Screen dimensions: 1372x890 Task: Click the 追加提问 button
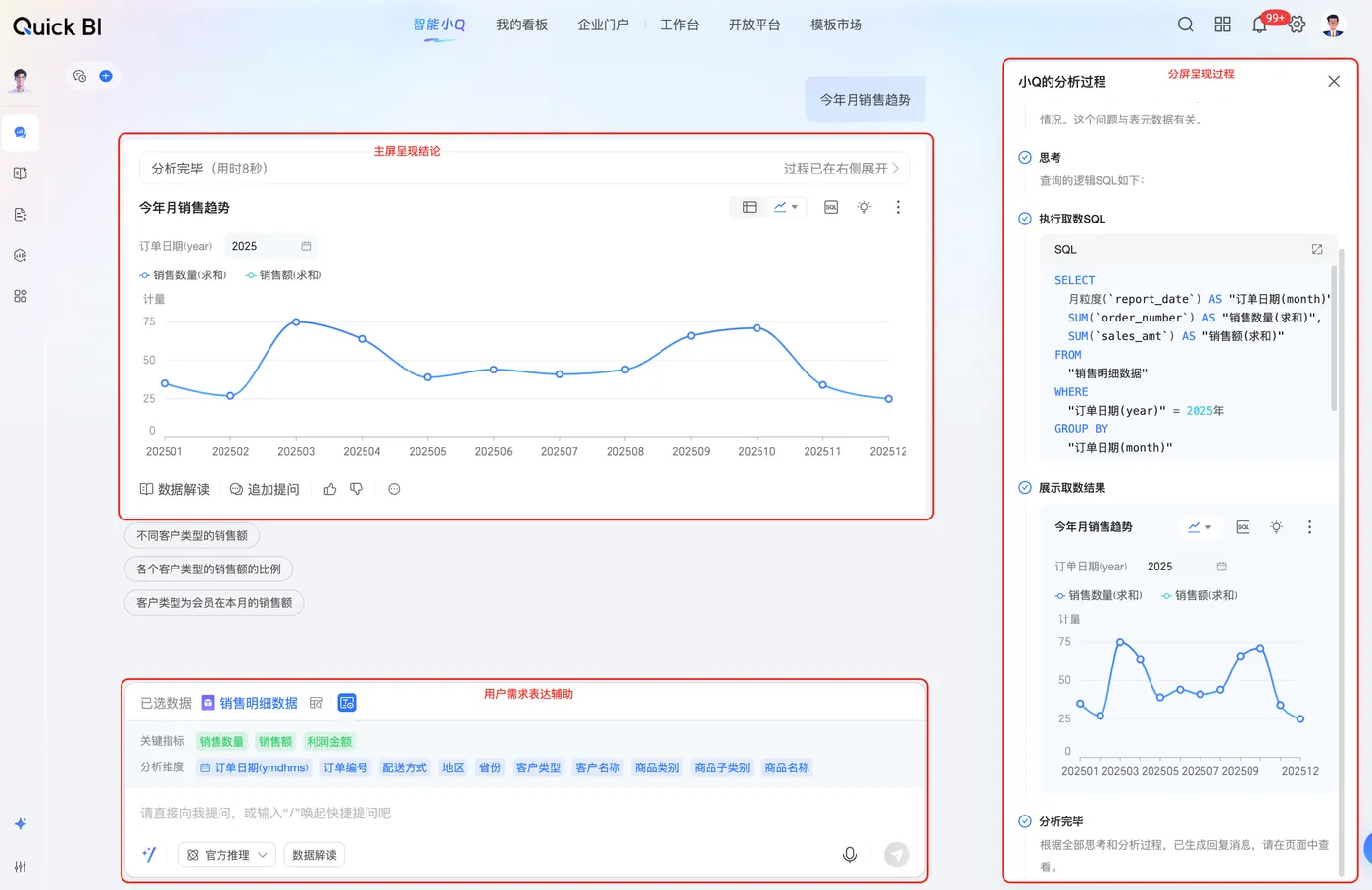[265, 489]
